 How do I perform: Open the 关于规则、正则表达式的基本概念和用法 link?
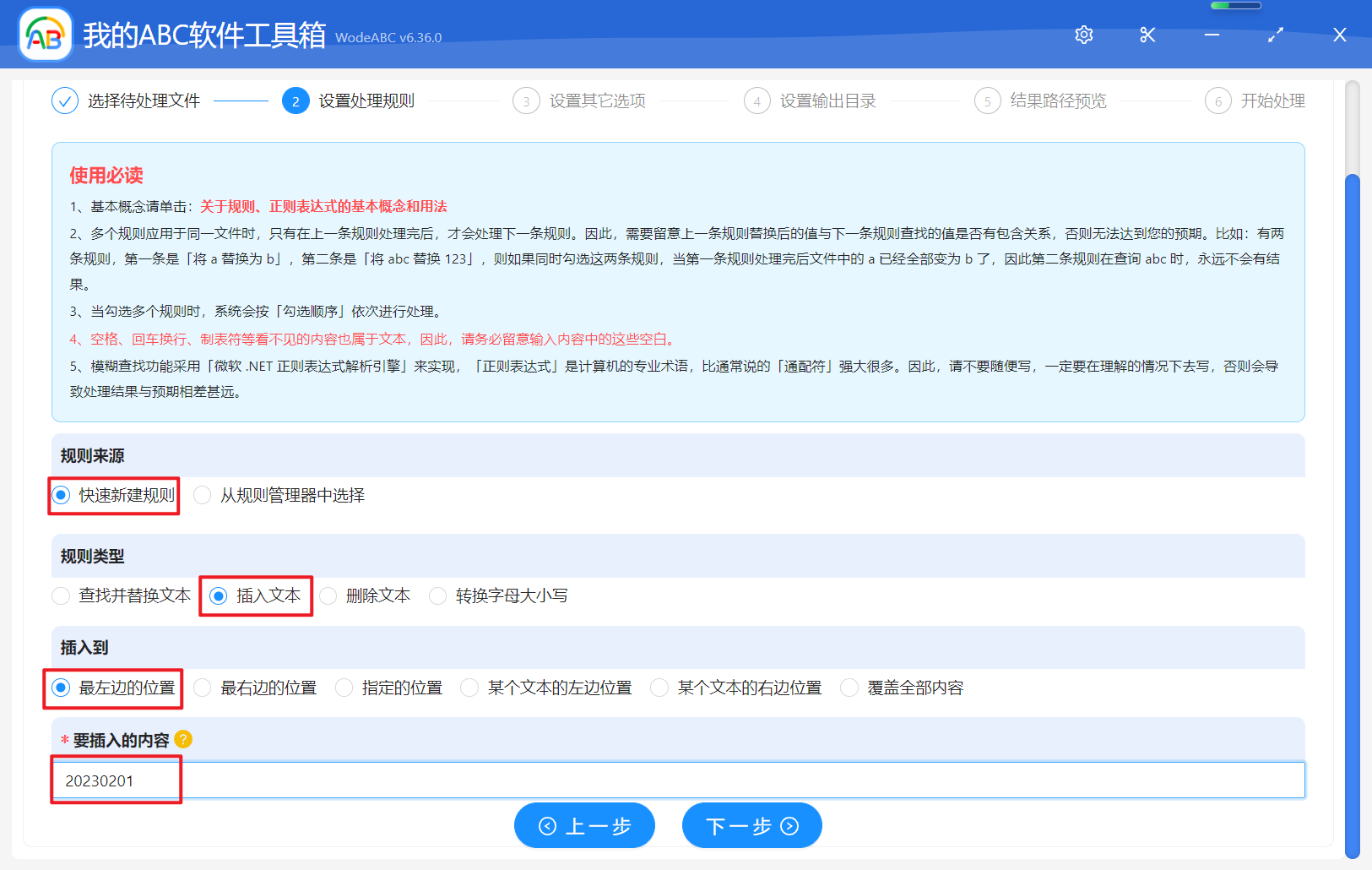pos(323,205)
